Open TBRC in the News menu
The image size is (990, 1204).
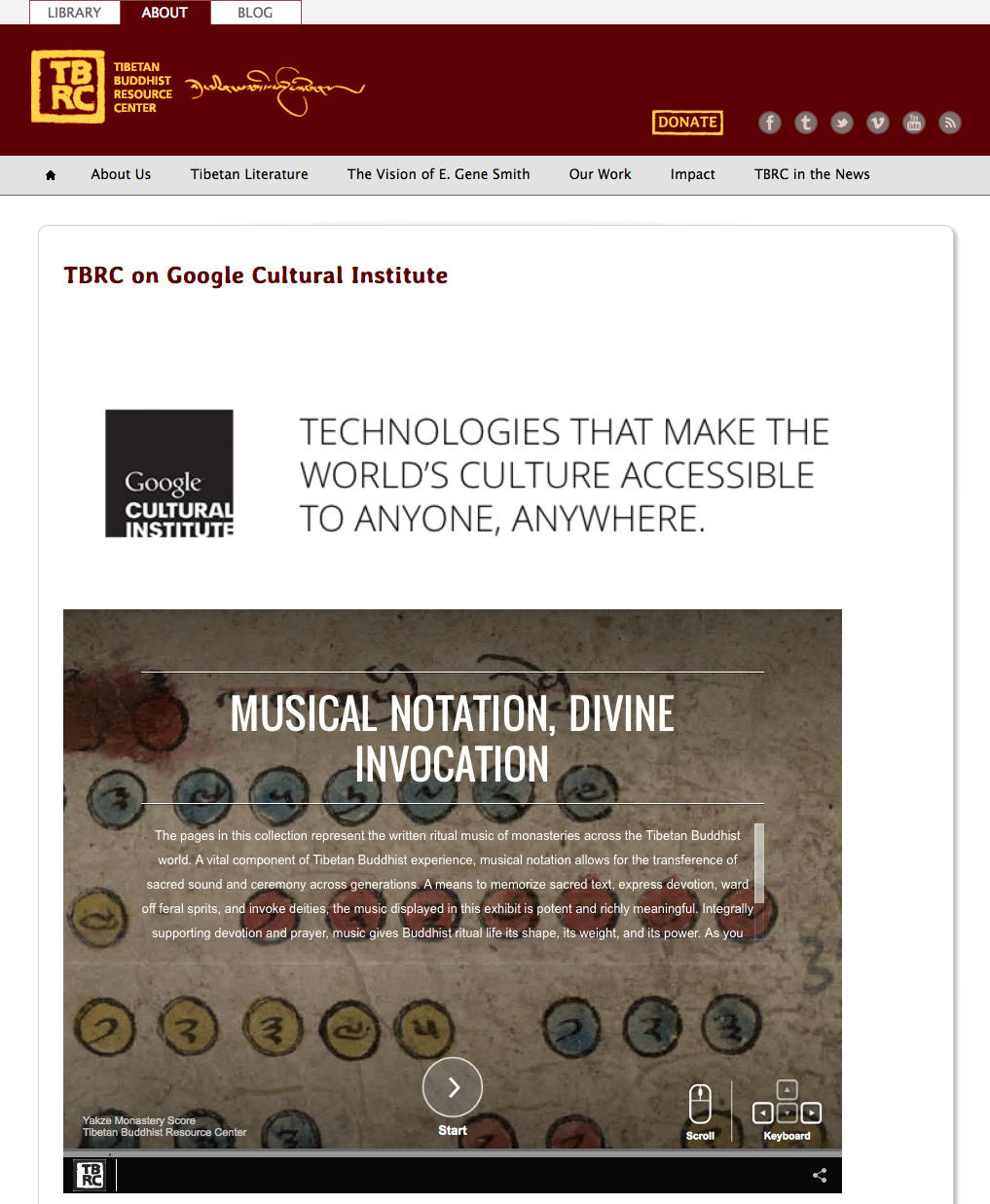[812, 174]
